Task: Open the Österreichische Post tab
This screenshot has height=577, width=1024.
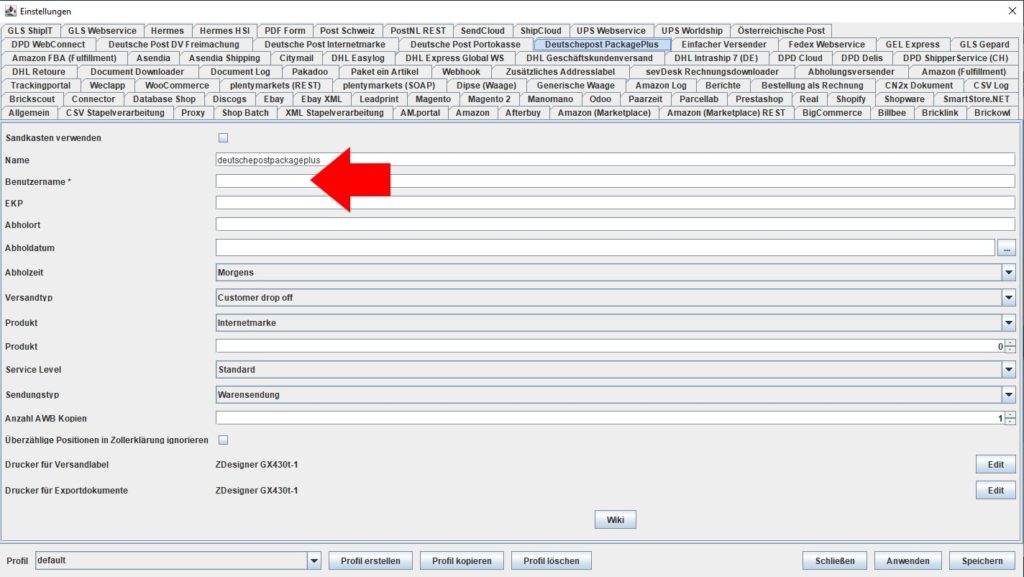Action: click(781, 31)
